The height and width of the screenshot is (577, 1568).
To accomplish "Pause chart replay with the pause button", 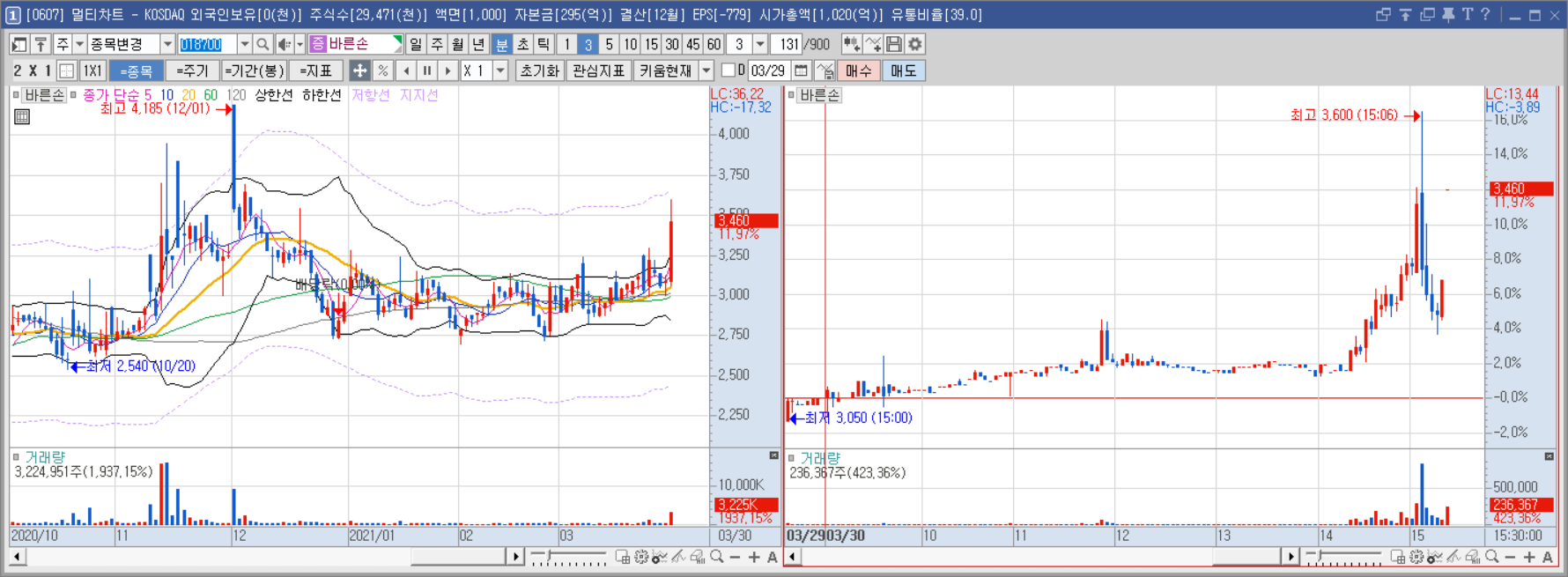I will point(427,70).
